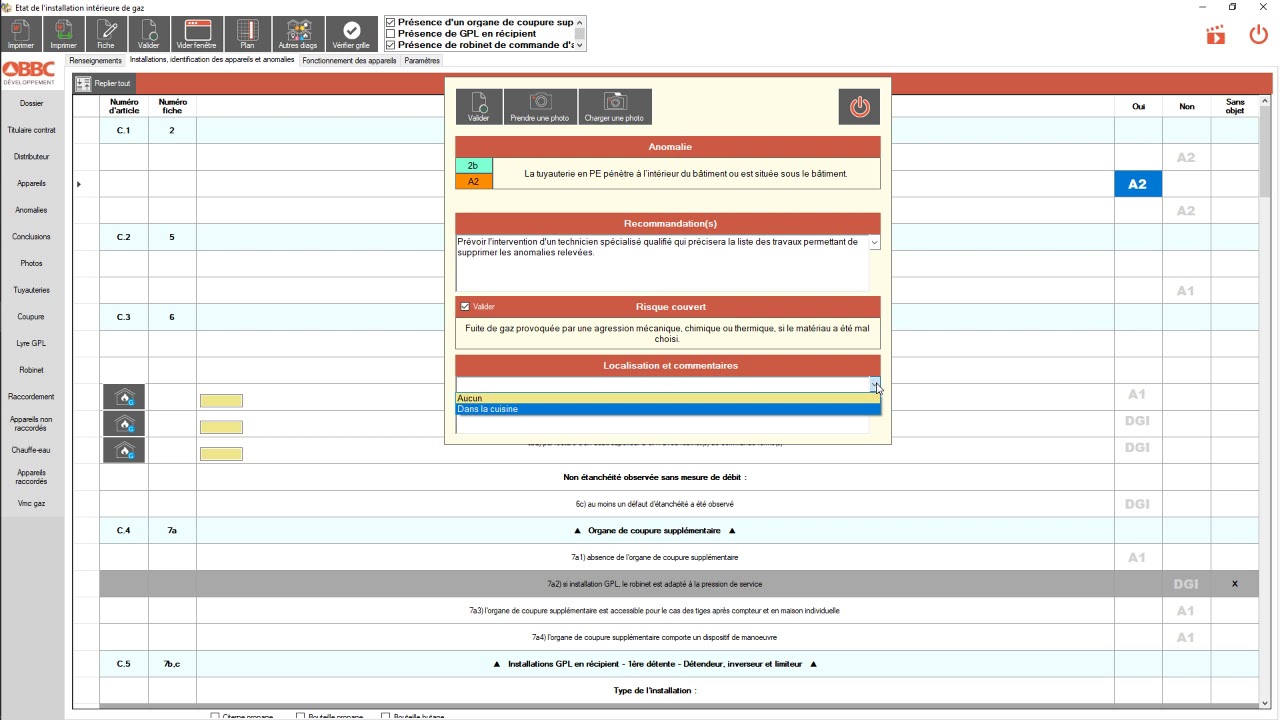This screenshot has width=1280, height=720.
Task: Click the Imprimer button with green arrows icon
Action: click(63, 34)
